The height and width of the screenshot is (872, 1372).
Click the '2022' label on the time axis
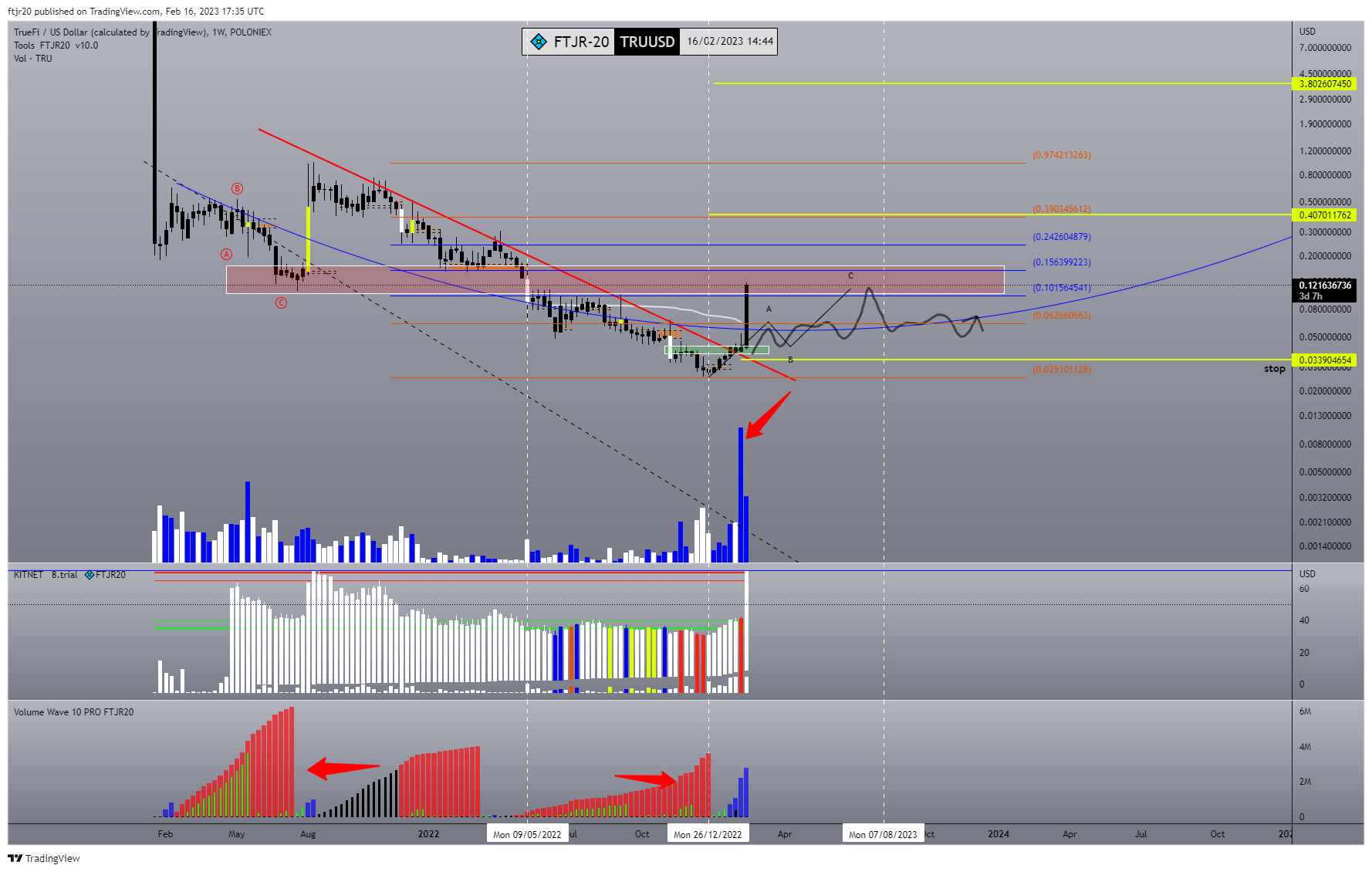428,834
